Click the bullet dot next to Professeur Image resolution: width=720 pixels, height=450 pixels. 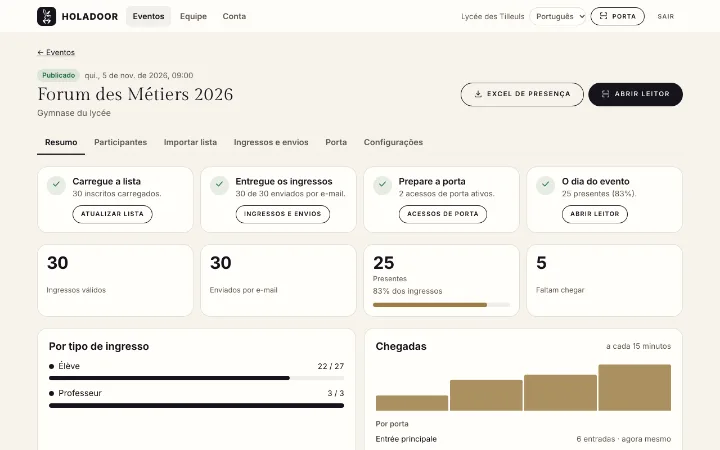pyautogui.click(x=51, y=394)
